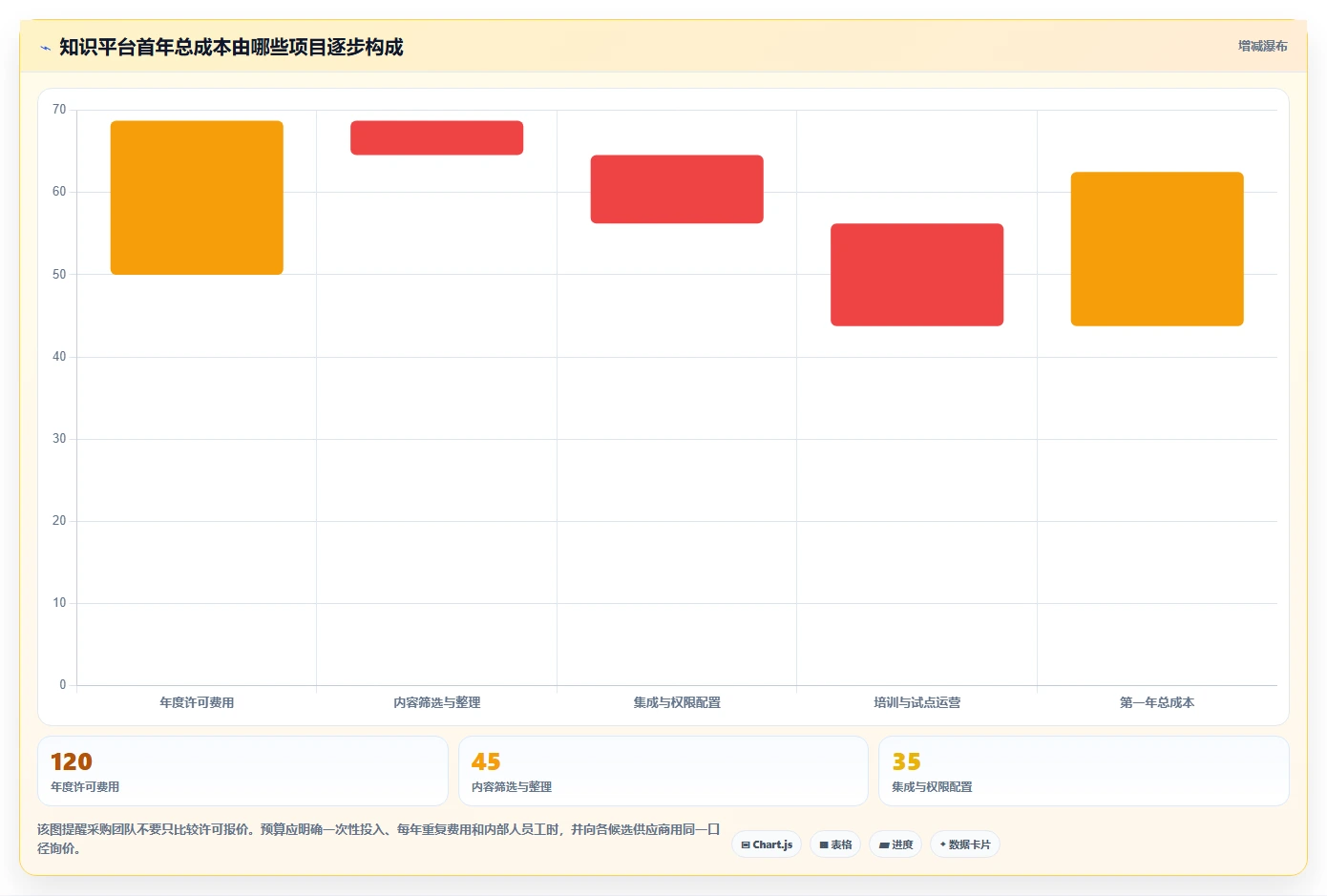Click the 集成与权限配置 caption under 35

point(932,787)
